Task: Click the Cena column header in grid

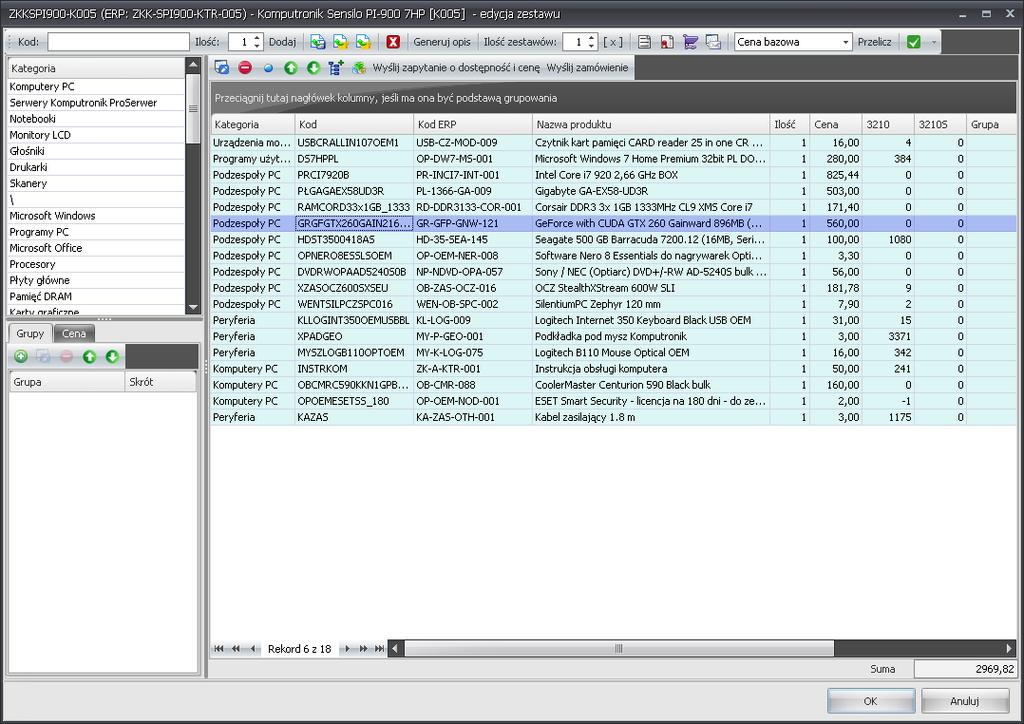Action: point(835,124)
